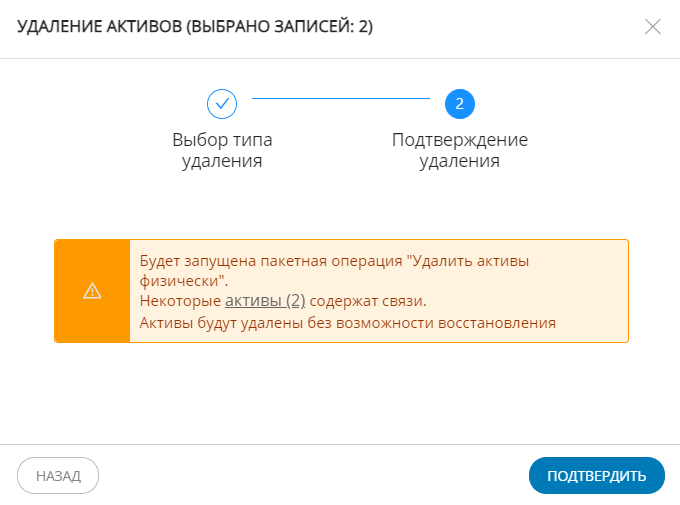The height and width of the screenshot is (505, 680).
Task: Click the word "Некоторые" in the warning
Action: (180, 300)
